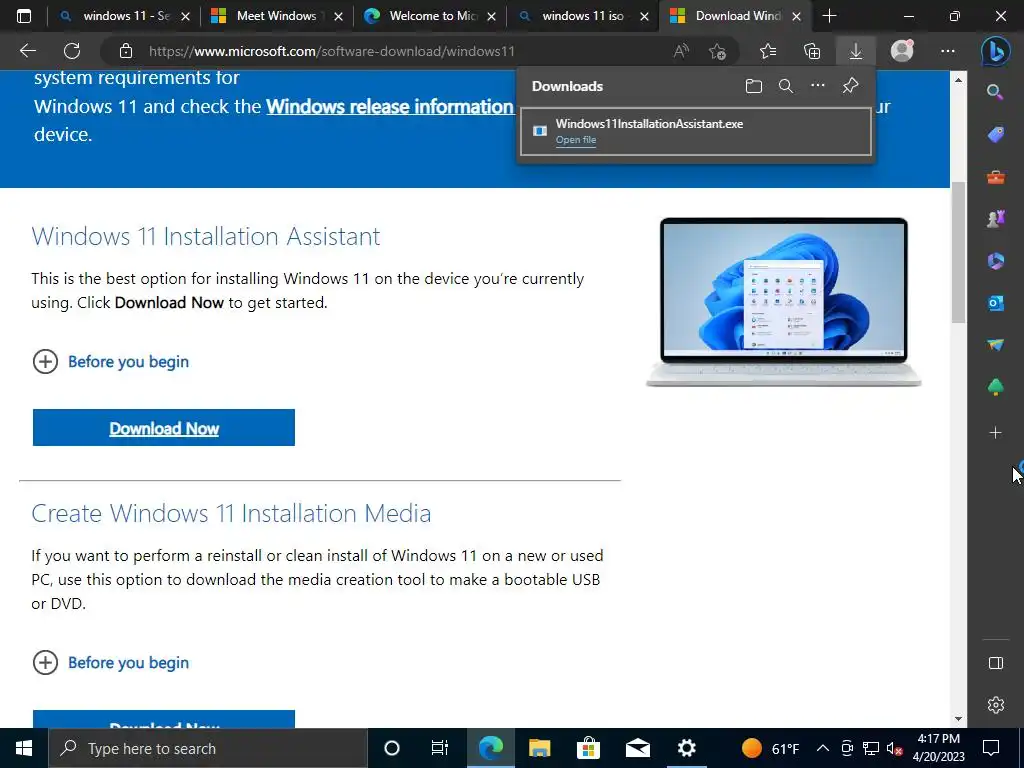
Task: Switch to the windows 11 iso tab
Action: (581, 16)
